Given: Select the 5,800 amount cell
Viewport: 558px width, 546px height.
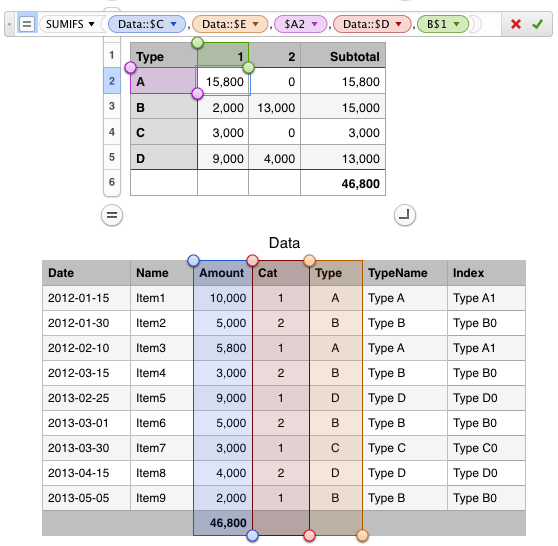Looking at the screenshot, I should 223,348.
